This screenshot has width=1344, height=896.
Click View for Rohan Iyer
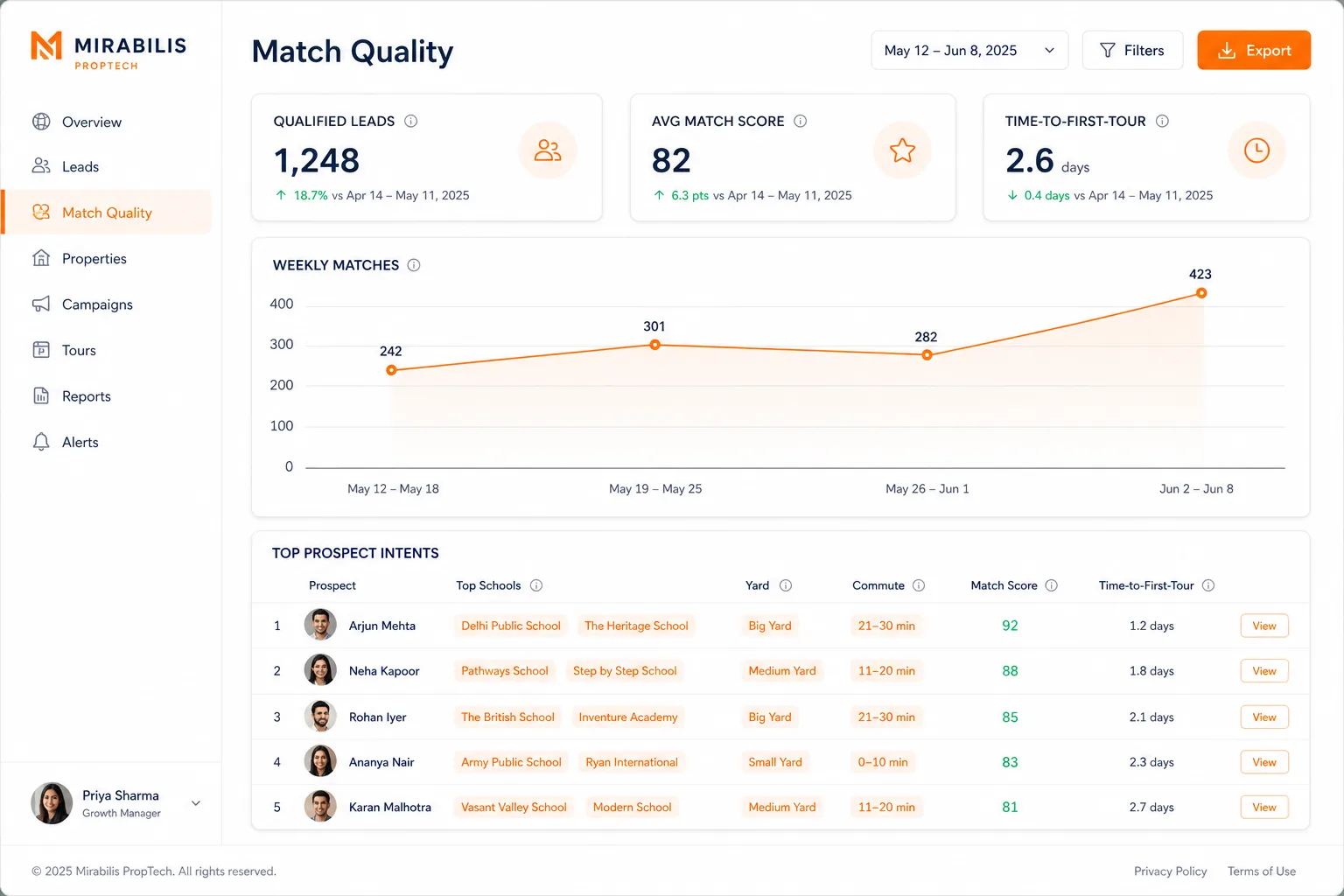[1264, 717]
